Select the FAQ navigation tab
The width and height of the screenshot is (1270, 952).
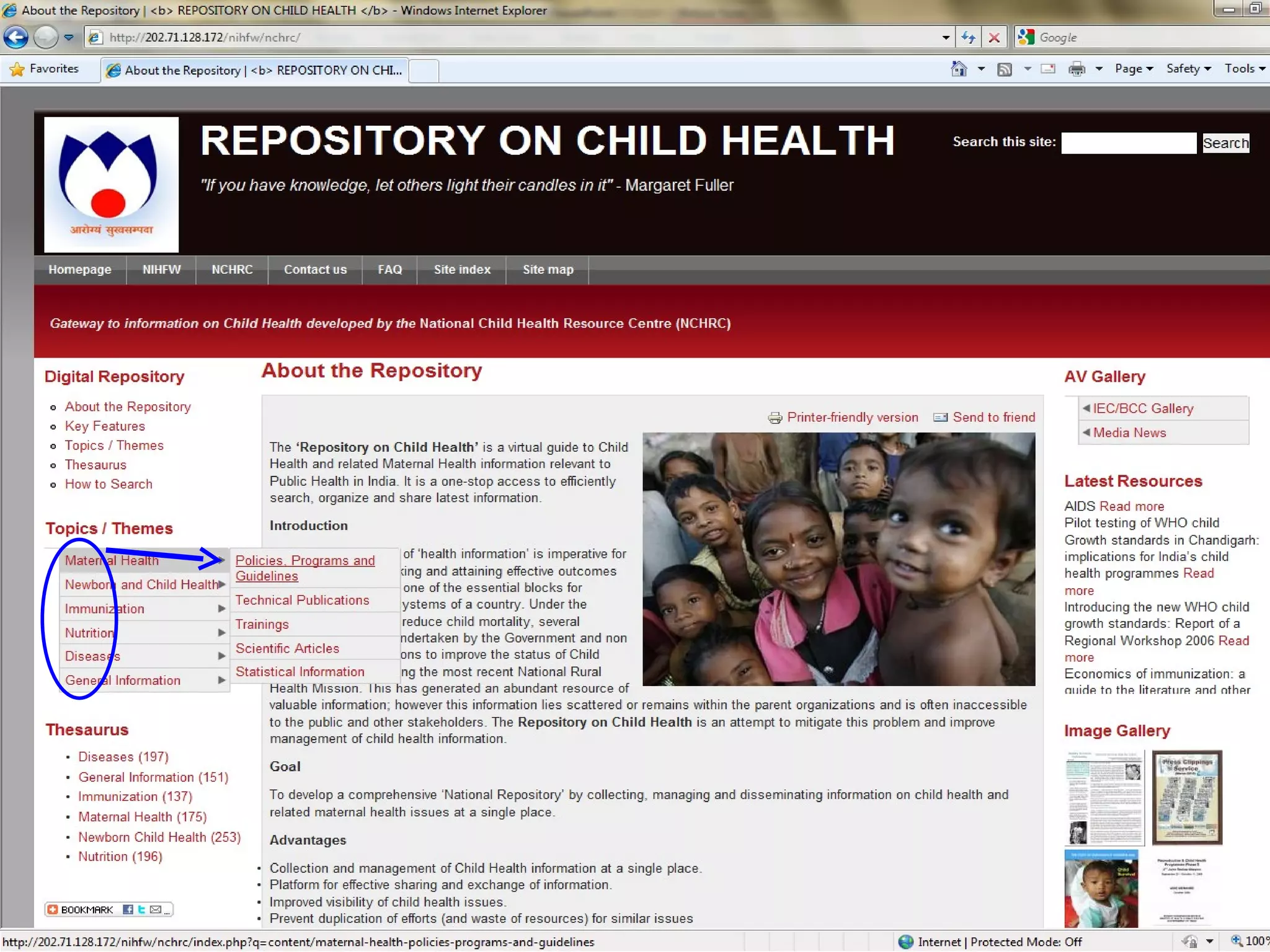389,270
